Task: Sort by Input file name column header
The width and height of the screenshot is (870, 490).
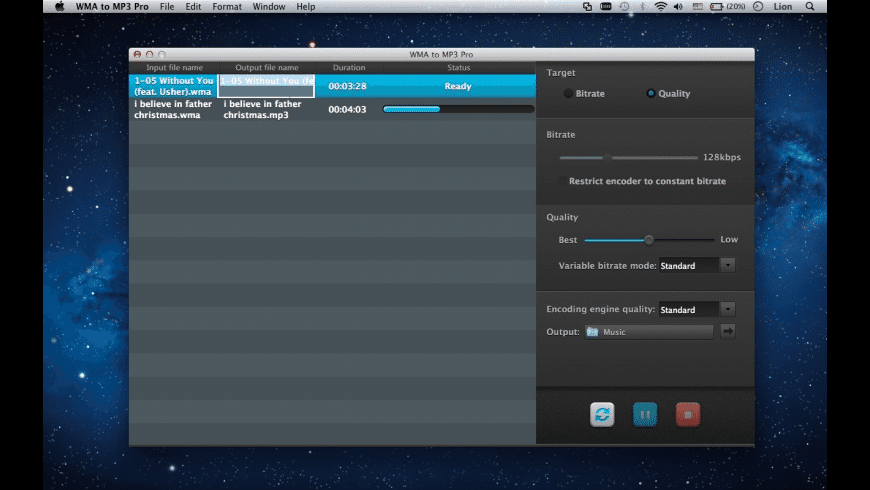Action: coord(174,67)
